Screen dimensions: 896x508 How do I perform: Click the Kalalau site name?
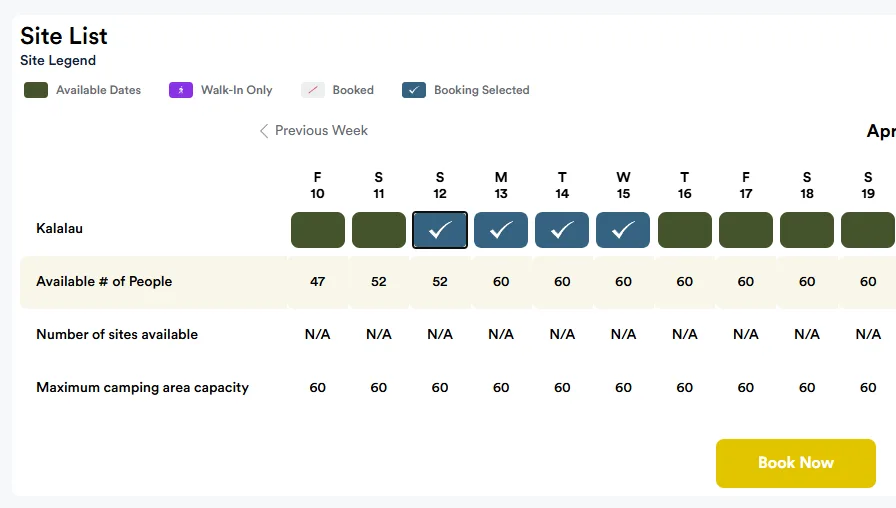point(59,229)
